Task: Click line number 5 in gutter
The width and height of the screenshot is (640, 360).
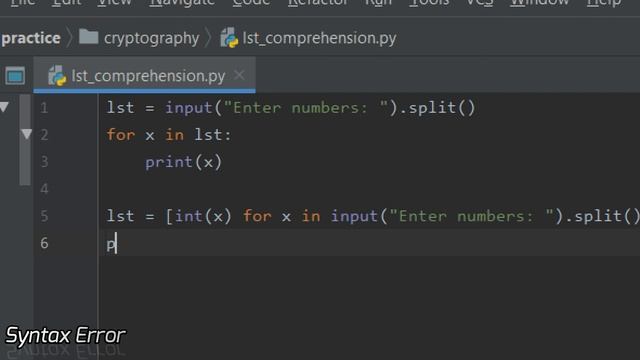Action: [44, 216]
